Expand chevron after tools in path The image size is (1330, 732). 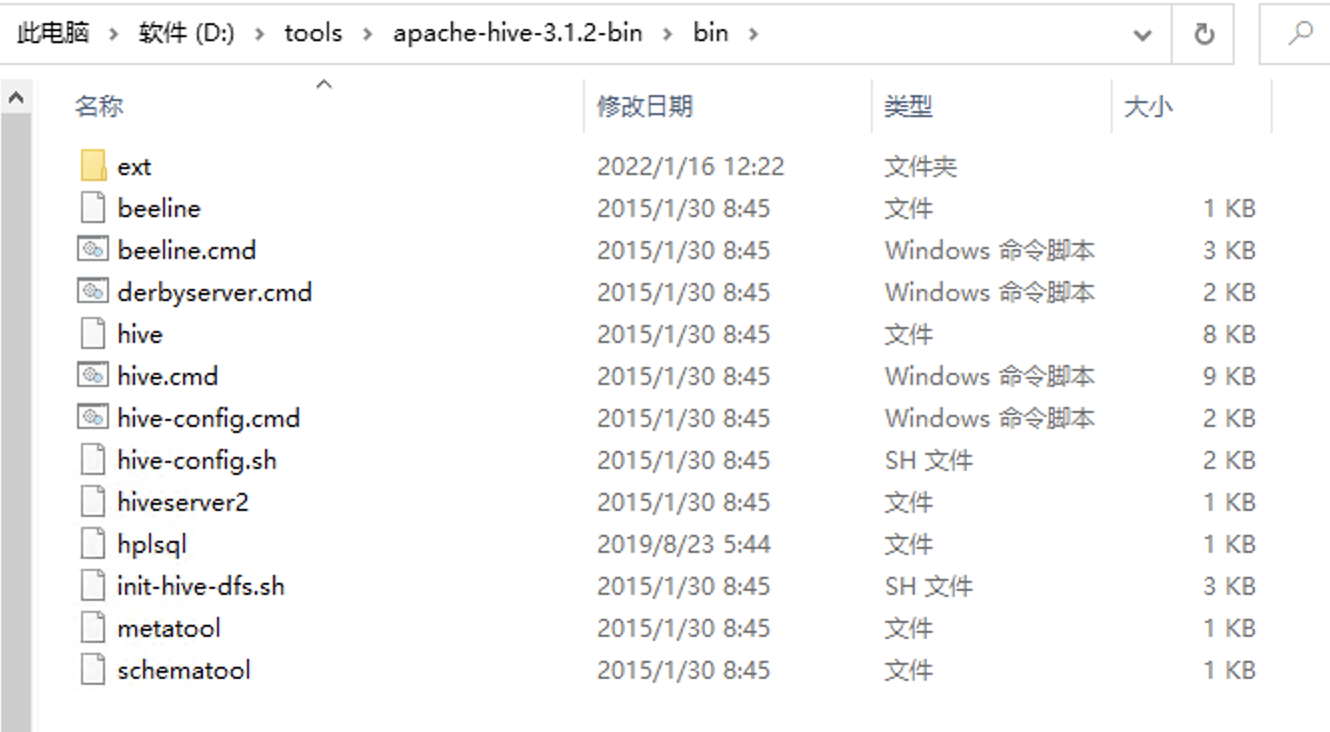pyautogui.click(x=368, y=34)
